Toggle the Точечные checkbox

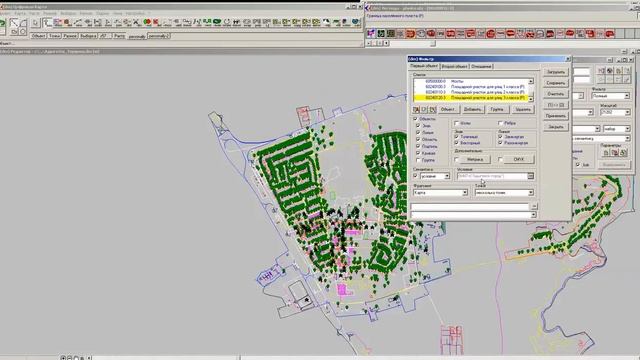pyautogui.click(x=456, y=137)
